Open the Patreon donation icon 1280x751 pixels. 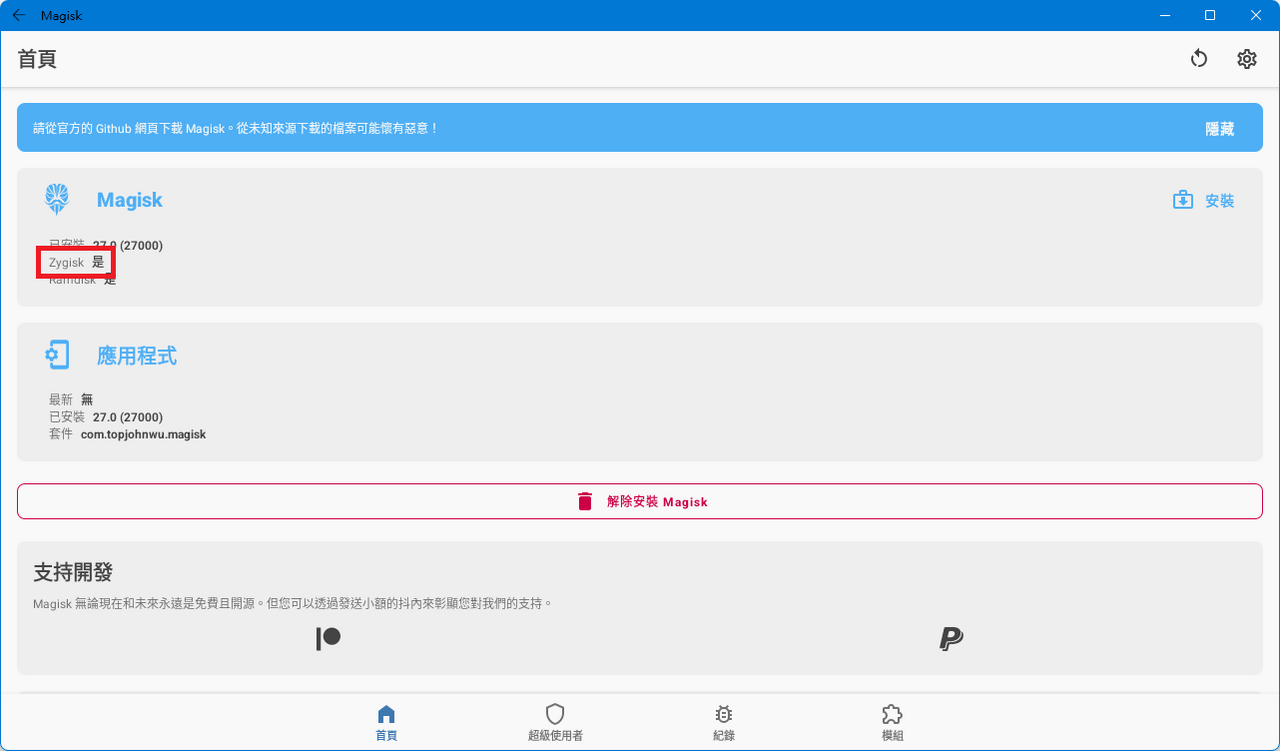(x=328, y=638)
